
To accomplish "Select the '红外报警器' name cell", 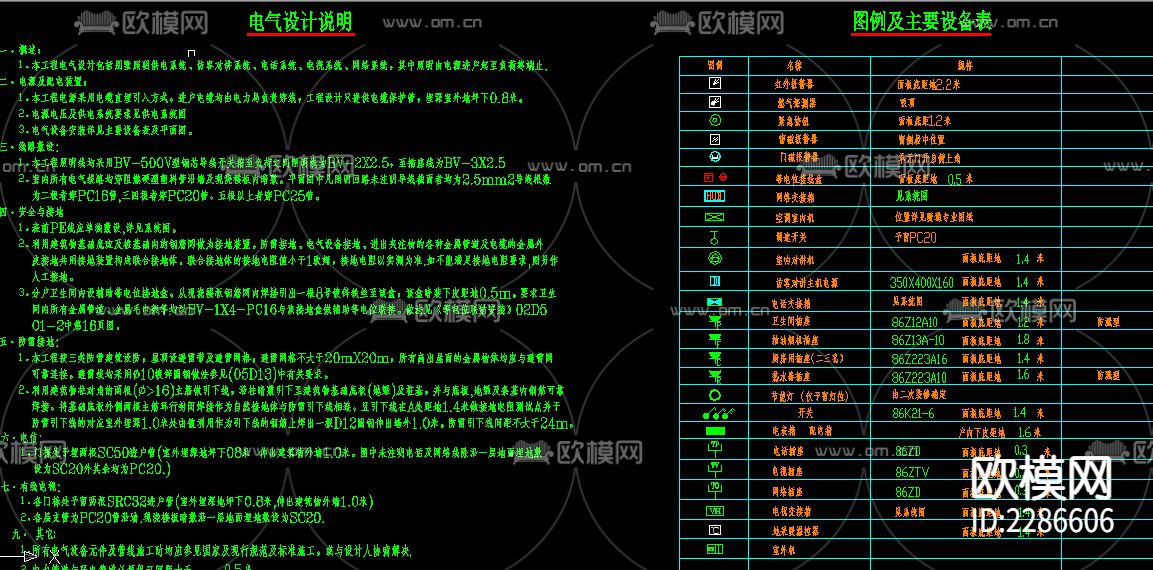I will [x=795, y=85].
